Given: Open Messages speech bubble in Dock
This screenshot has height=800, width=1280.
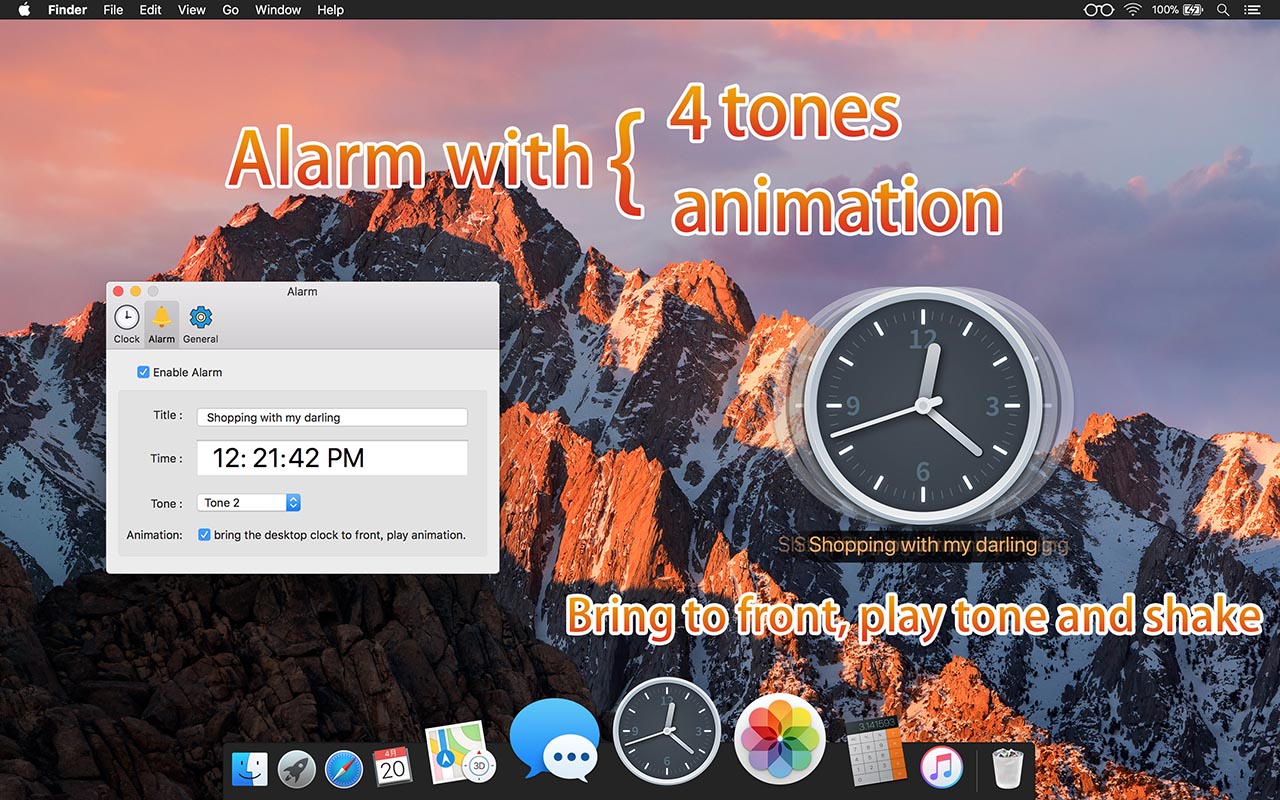Looking at the screenshot, I should 555,742.
